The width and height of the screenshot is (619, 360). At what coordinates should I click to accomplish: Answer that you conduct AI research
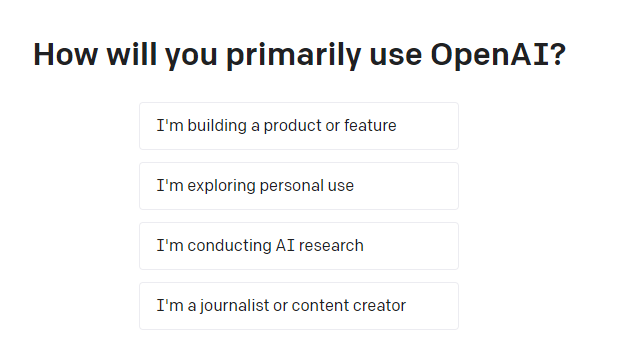(299, 246)
